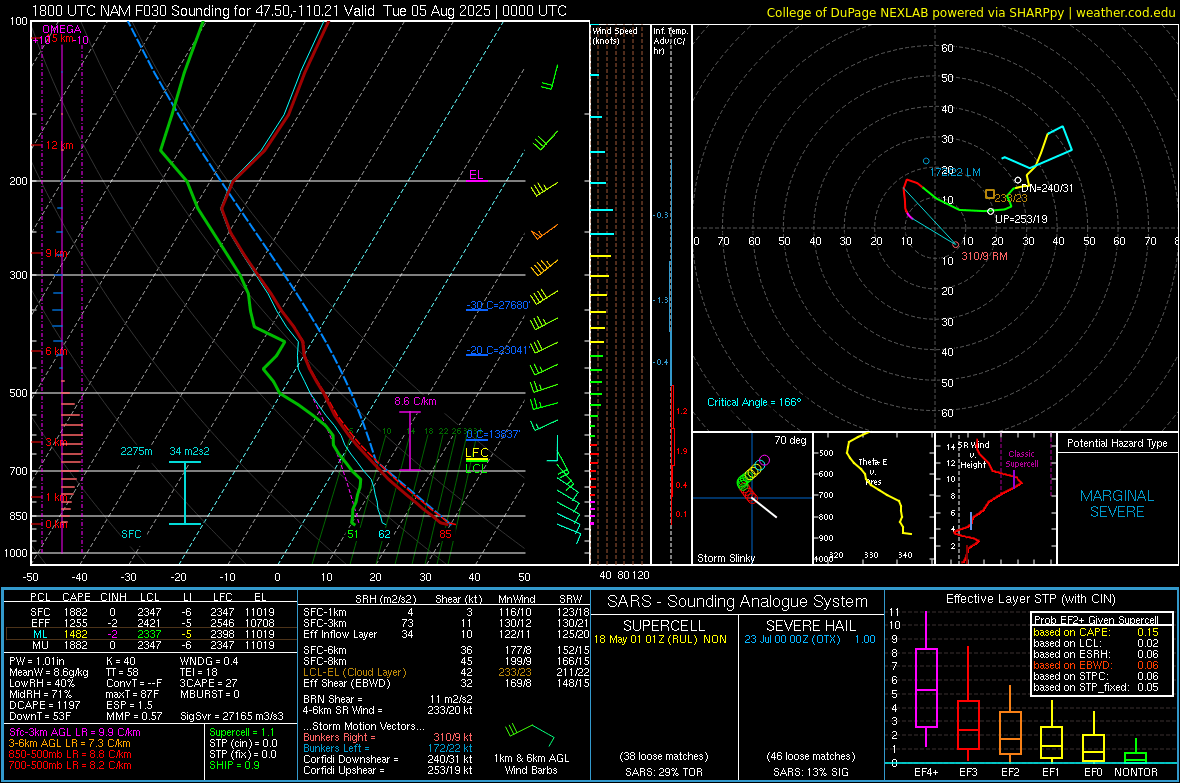Click 'DCAPE = 1197' value

(45, 705)
